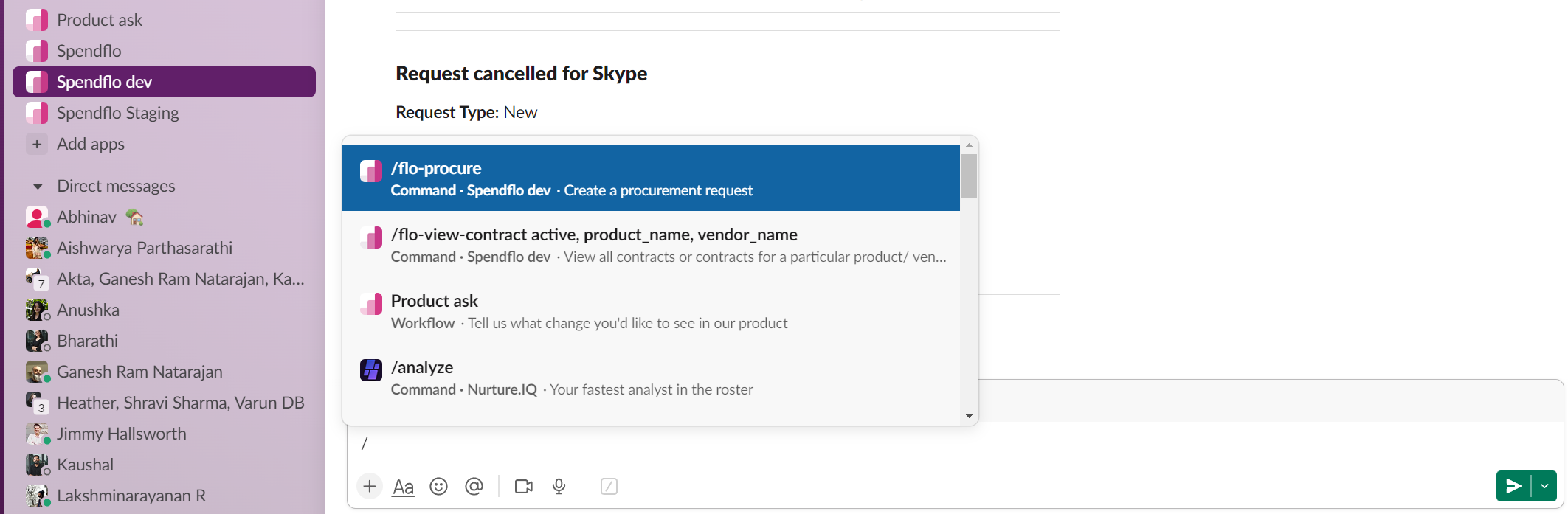Open group chat with Akta, Ganesh Ram Natarajan
Screen dimensions: 1568x514
pyautogui.click(x=164, y=279)
